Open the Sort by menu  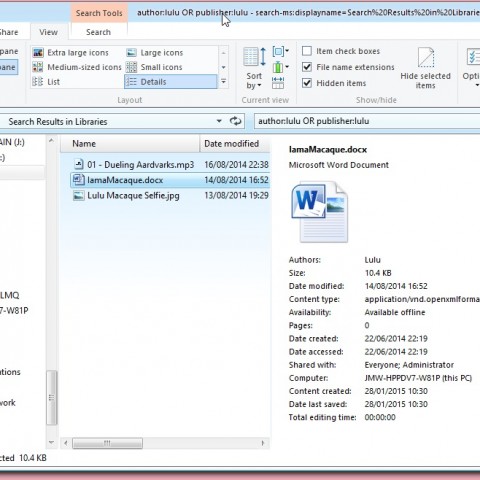[254, 69]
